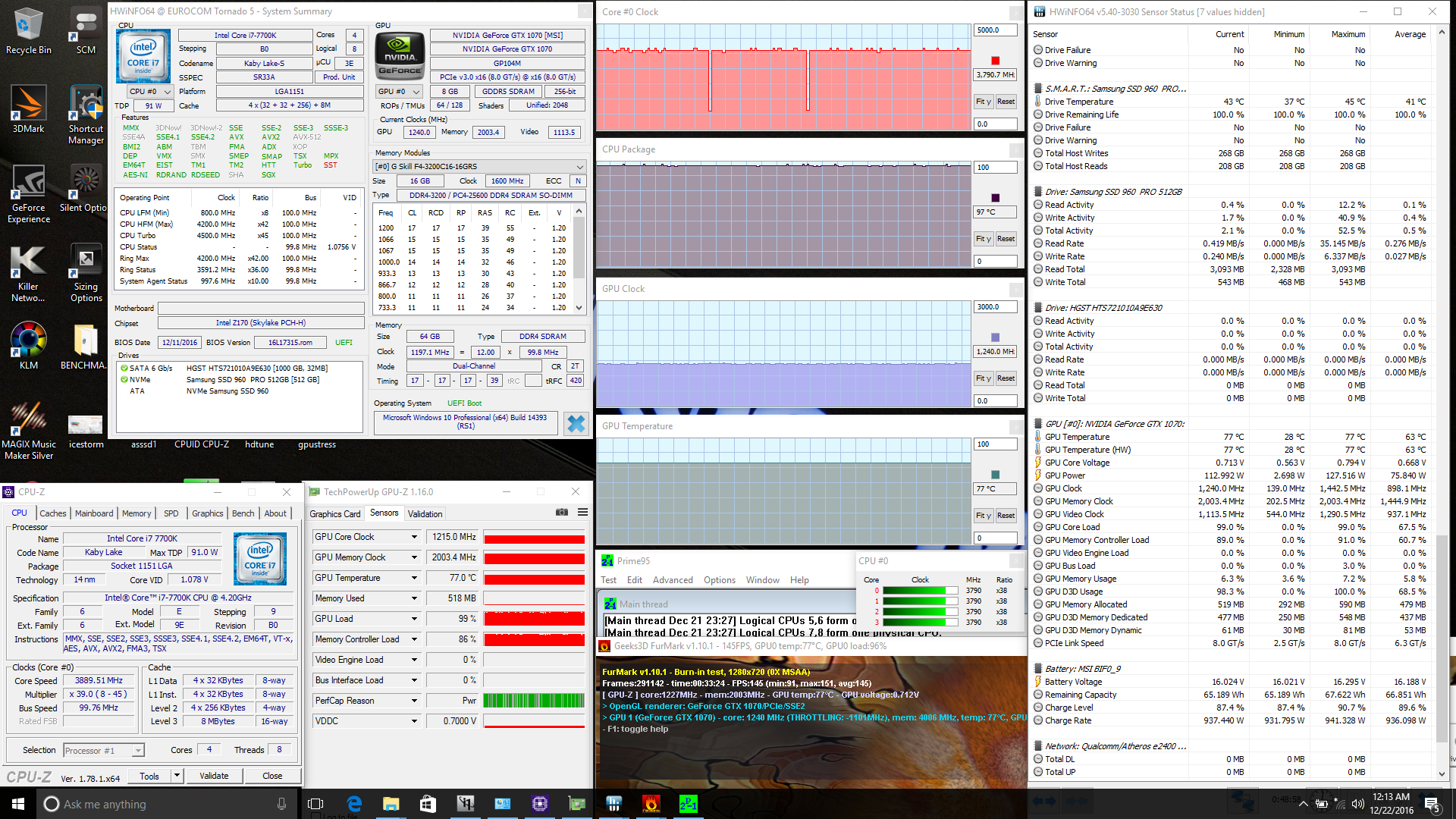The image size is (1456, 819).
Task: Open the CPU #0 selector dropdown in HWiNFO summary
Action: [150, 92]
